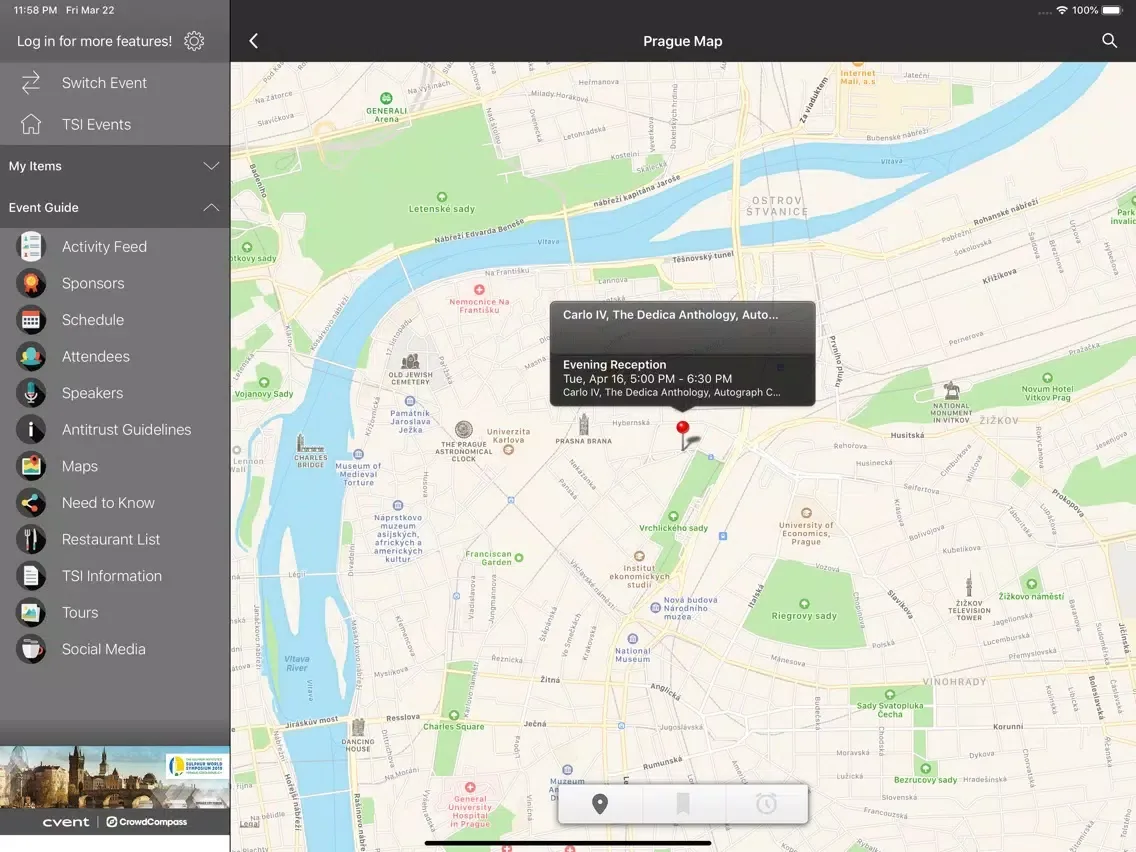This screenshot has height=852, width=1136.
Task: Select the location pin button in map toolbar
Action: (x=600, y=803)
